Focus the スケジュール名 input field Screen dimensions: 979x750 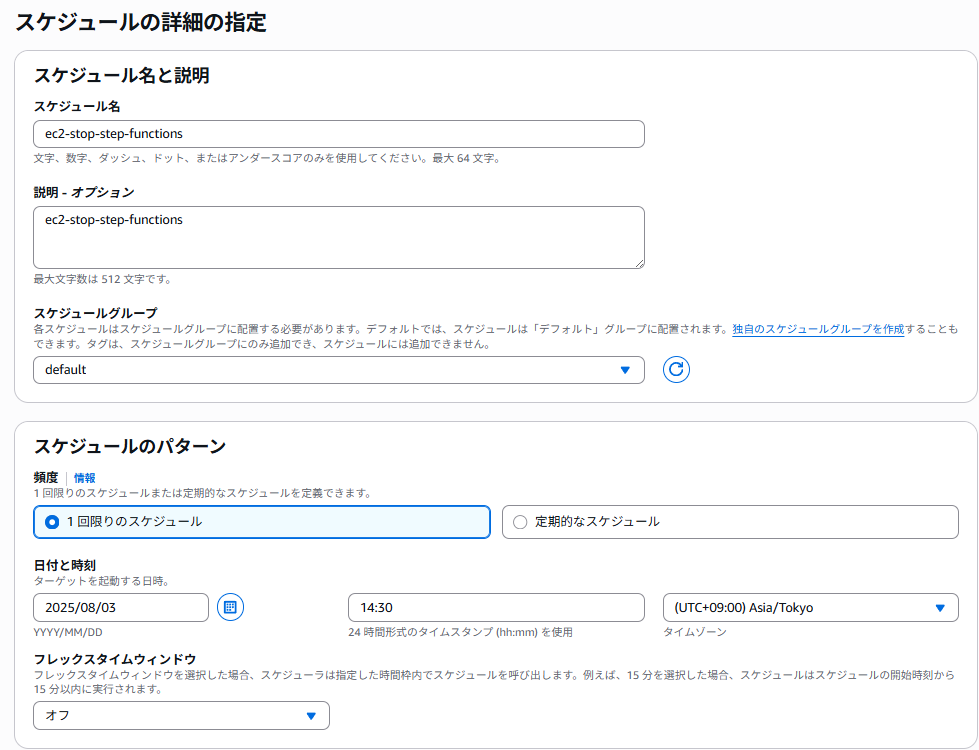click(337, 134)
